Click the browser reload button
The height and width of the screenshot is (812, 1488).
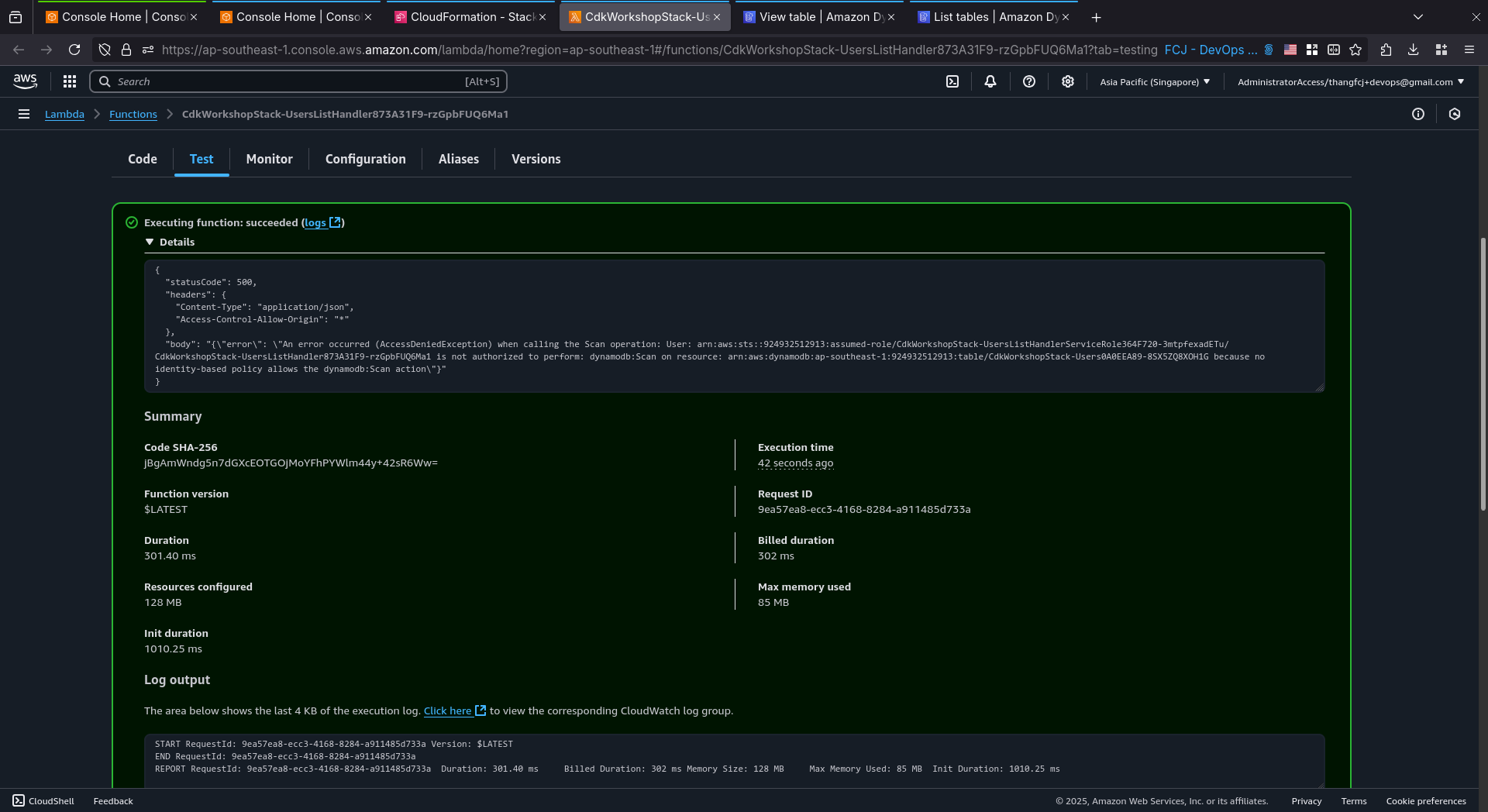pyautogui.click(x=74, y=50)
